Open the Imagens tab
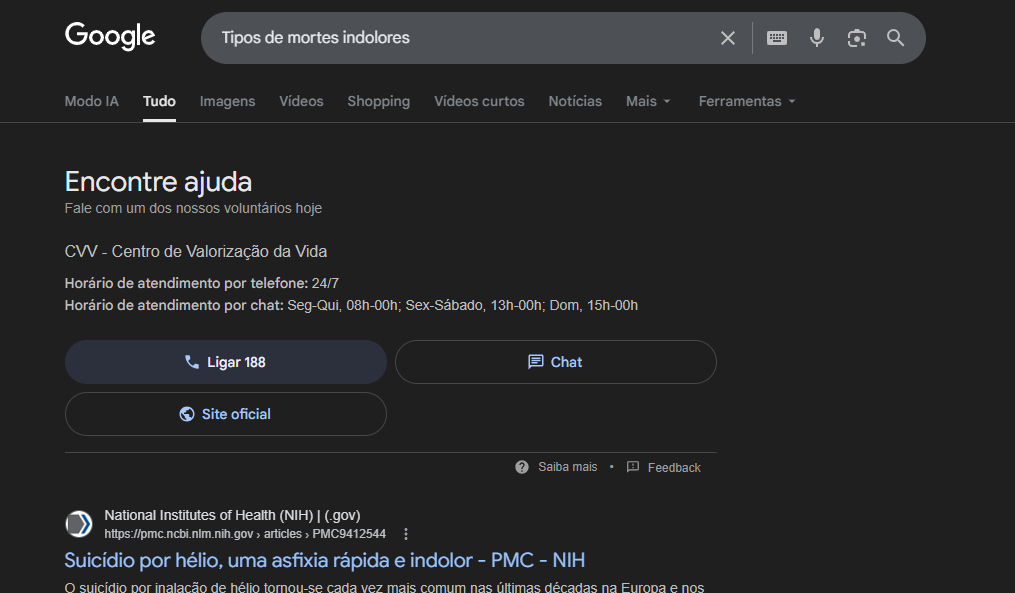 (x=227, y=101)
